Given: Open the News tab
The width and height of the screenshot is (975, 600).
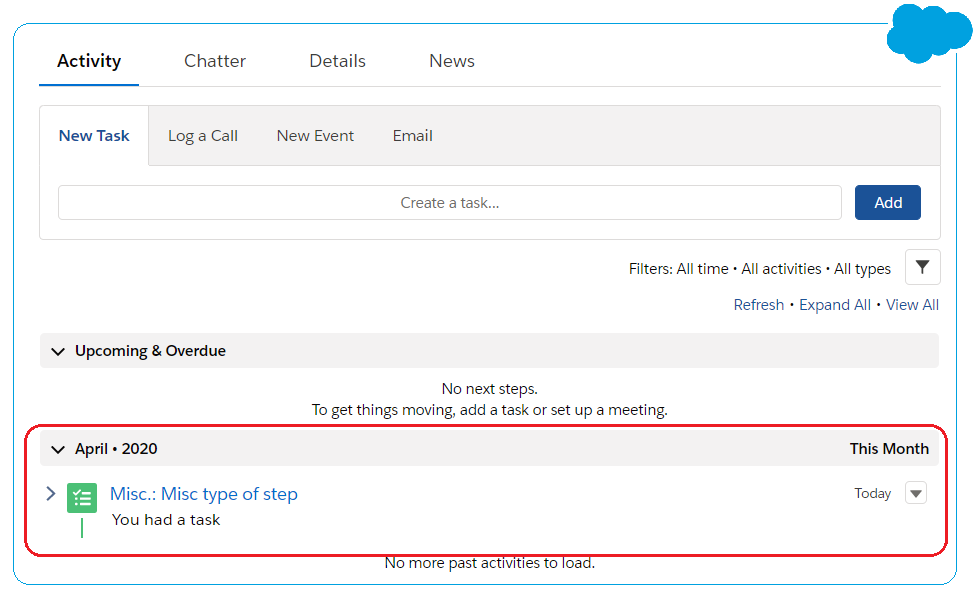Looking at the screenshot, I should point(452,61).
